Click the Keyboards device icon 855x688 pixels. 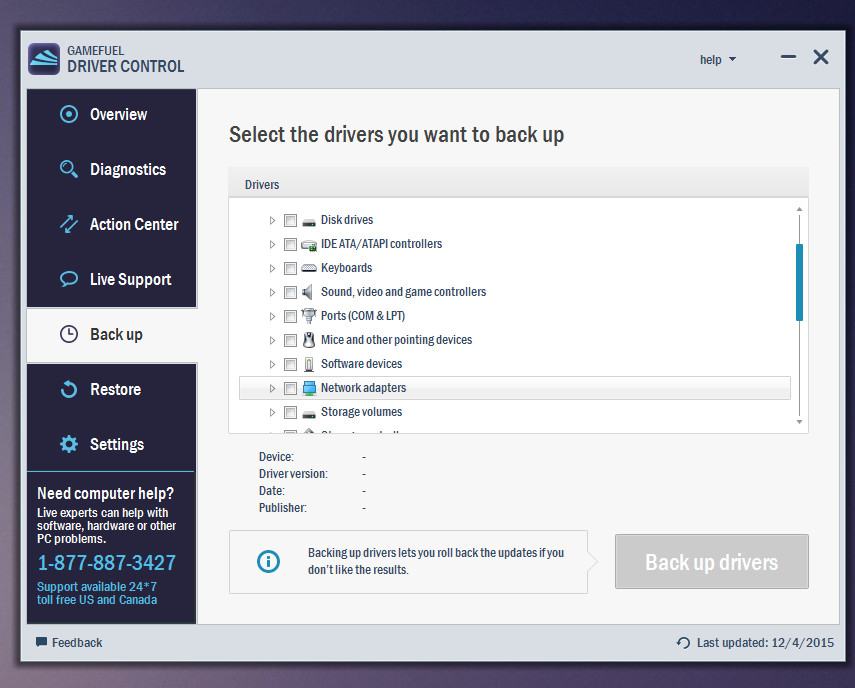(309, 268)
